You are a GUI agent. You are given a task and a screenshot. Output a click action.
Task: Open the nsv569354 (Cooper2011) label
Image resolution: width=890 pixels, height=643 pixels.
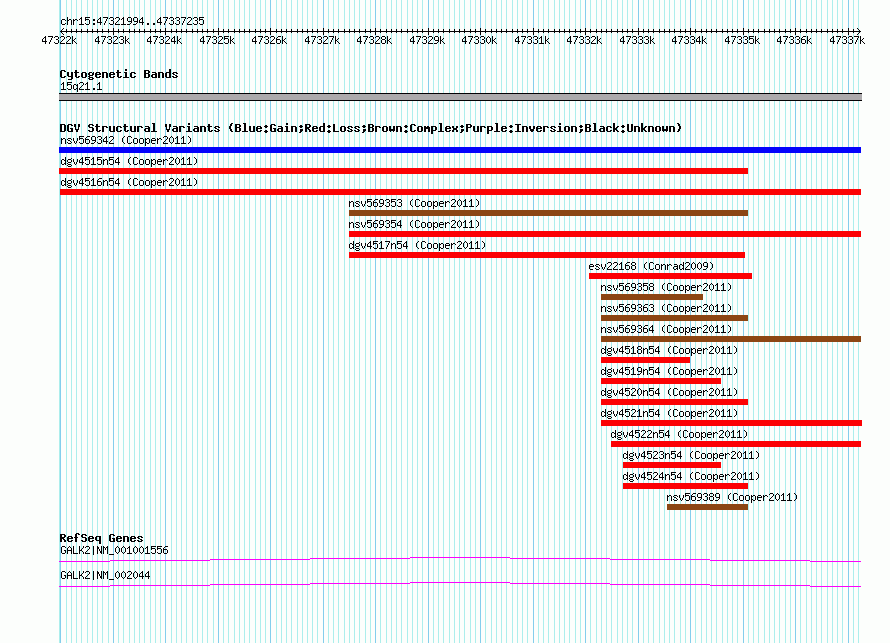[414, 224]
